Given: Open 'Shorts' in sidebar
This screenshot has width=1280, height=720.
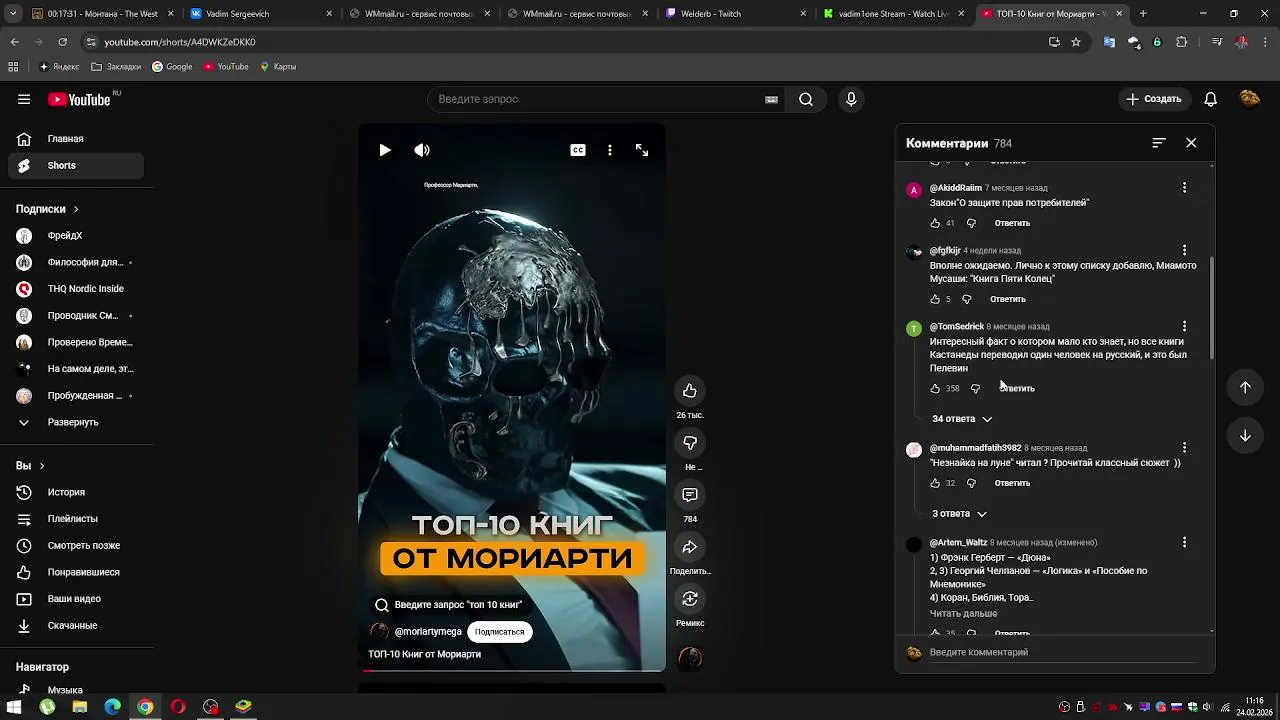Looking at the screenshot, I should click(76, 165).
